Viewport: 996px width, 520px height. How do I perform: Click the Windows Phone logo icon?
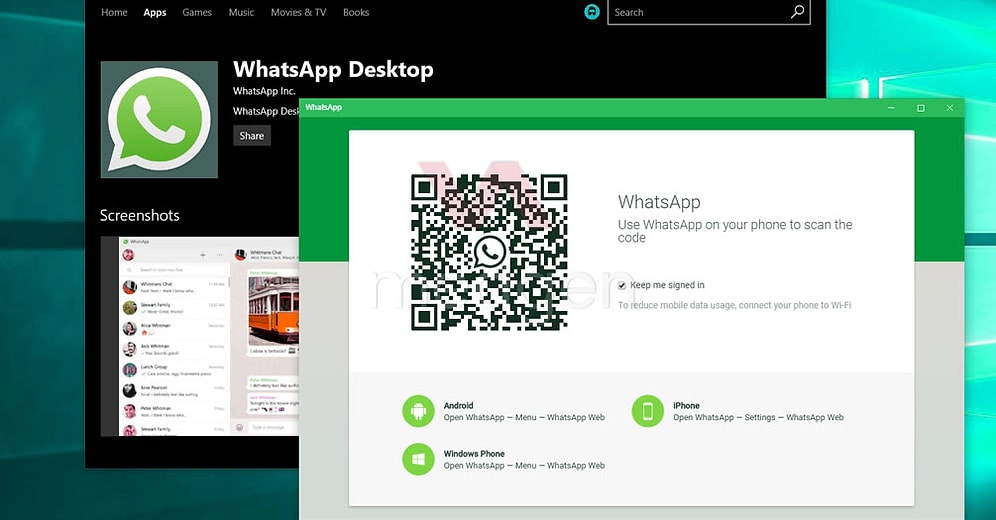418,458
